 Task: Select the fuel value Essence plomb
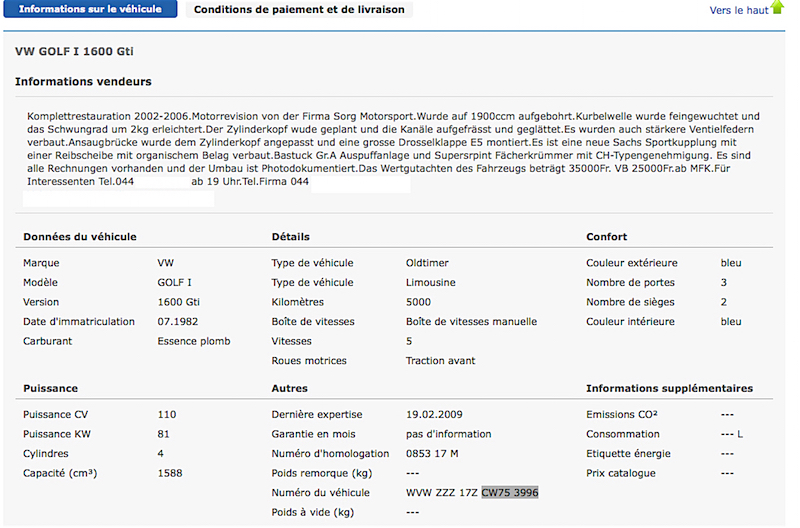pyautogui.click(x=193, y=341)
